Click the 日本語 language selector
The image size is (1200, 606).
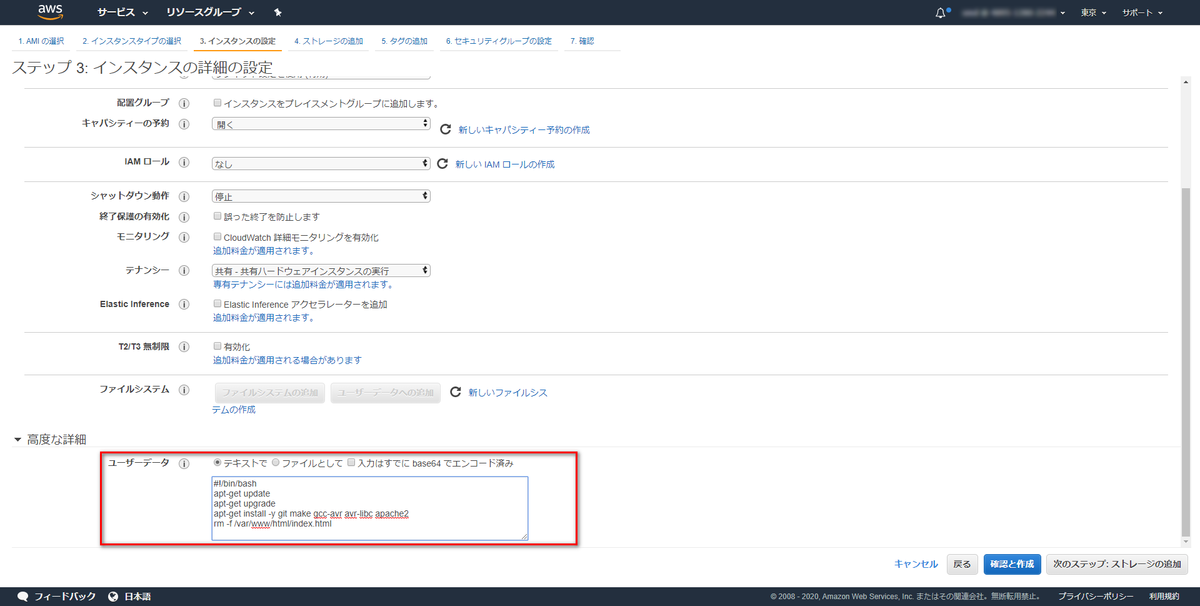point(137,596)
